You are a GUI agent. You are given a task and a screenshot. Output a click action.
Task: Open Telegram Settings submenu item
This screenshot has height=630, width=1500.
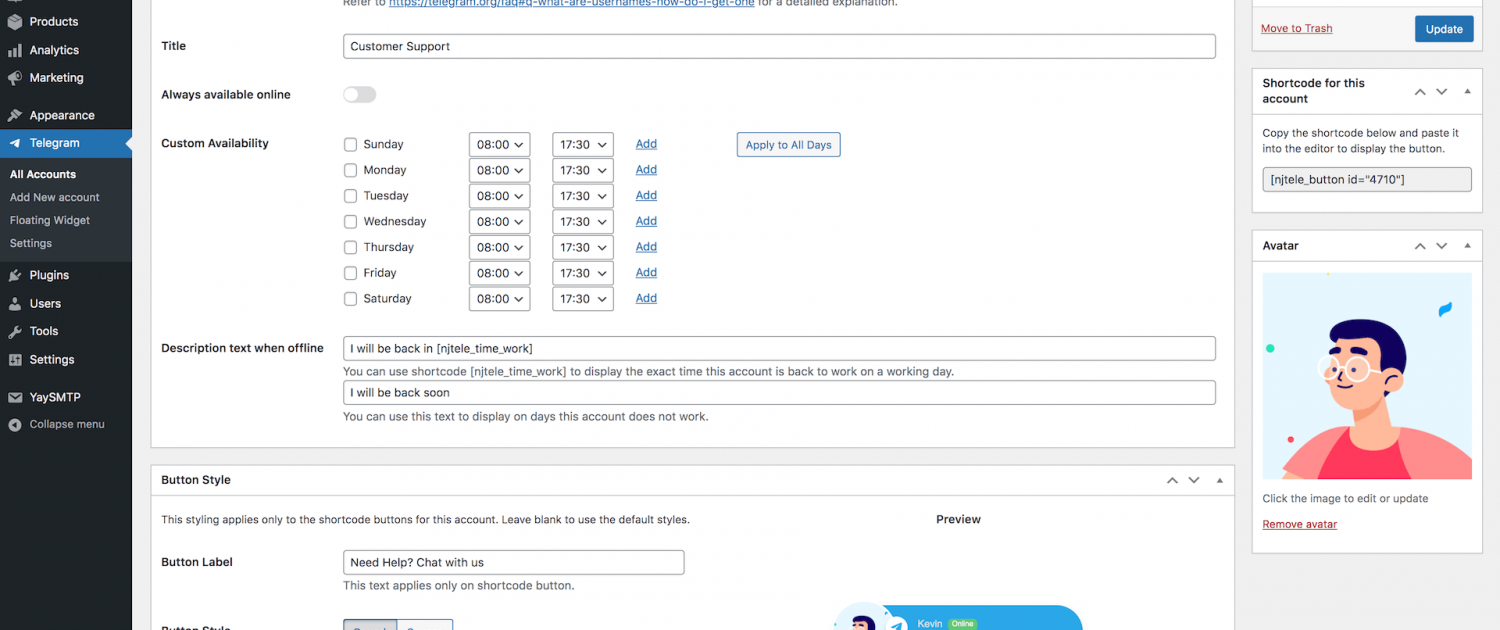[x=31, y=243]
